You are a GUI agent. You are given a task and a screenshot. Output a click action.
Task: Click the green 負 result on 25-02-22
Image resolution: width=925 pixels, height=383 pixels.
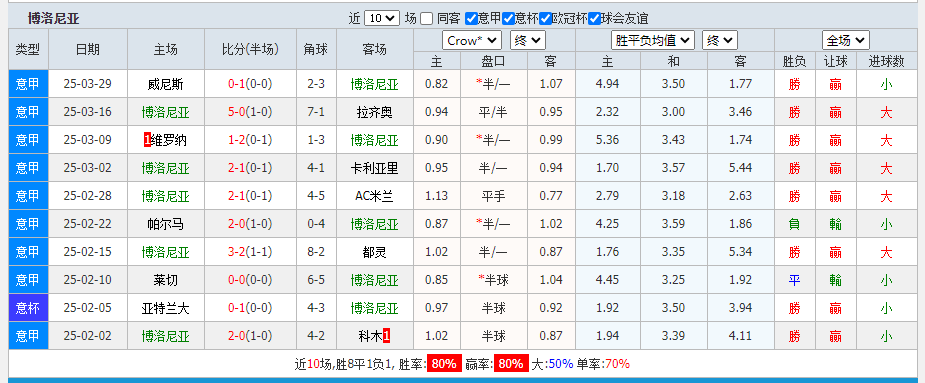[x=795, y=224]
